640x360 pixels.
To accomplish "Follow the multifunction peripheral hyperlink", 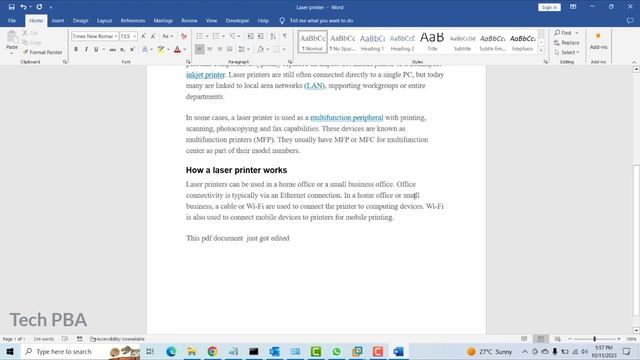I will [347, 118].
